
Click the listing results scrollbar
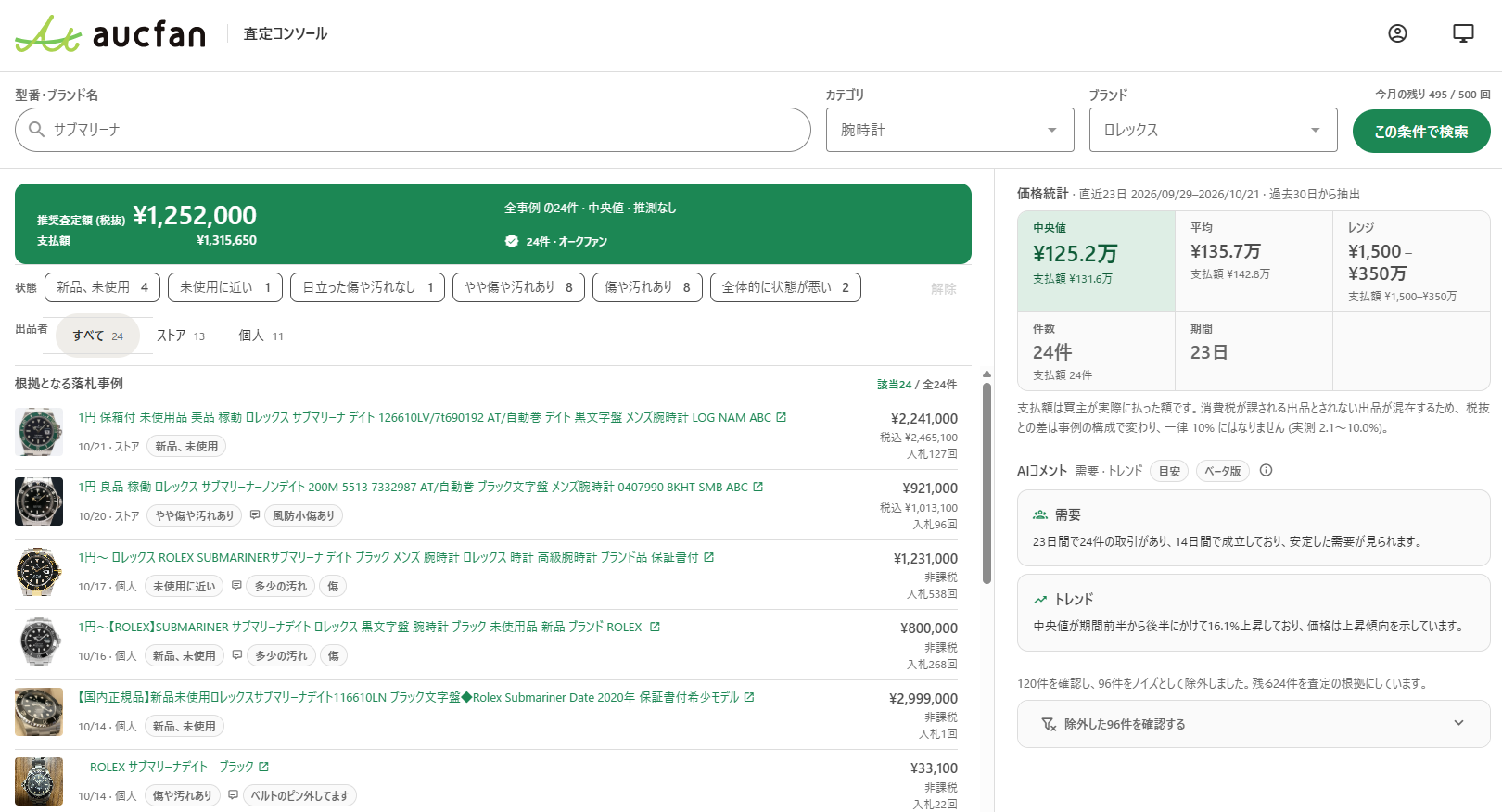point(986,481)
